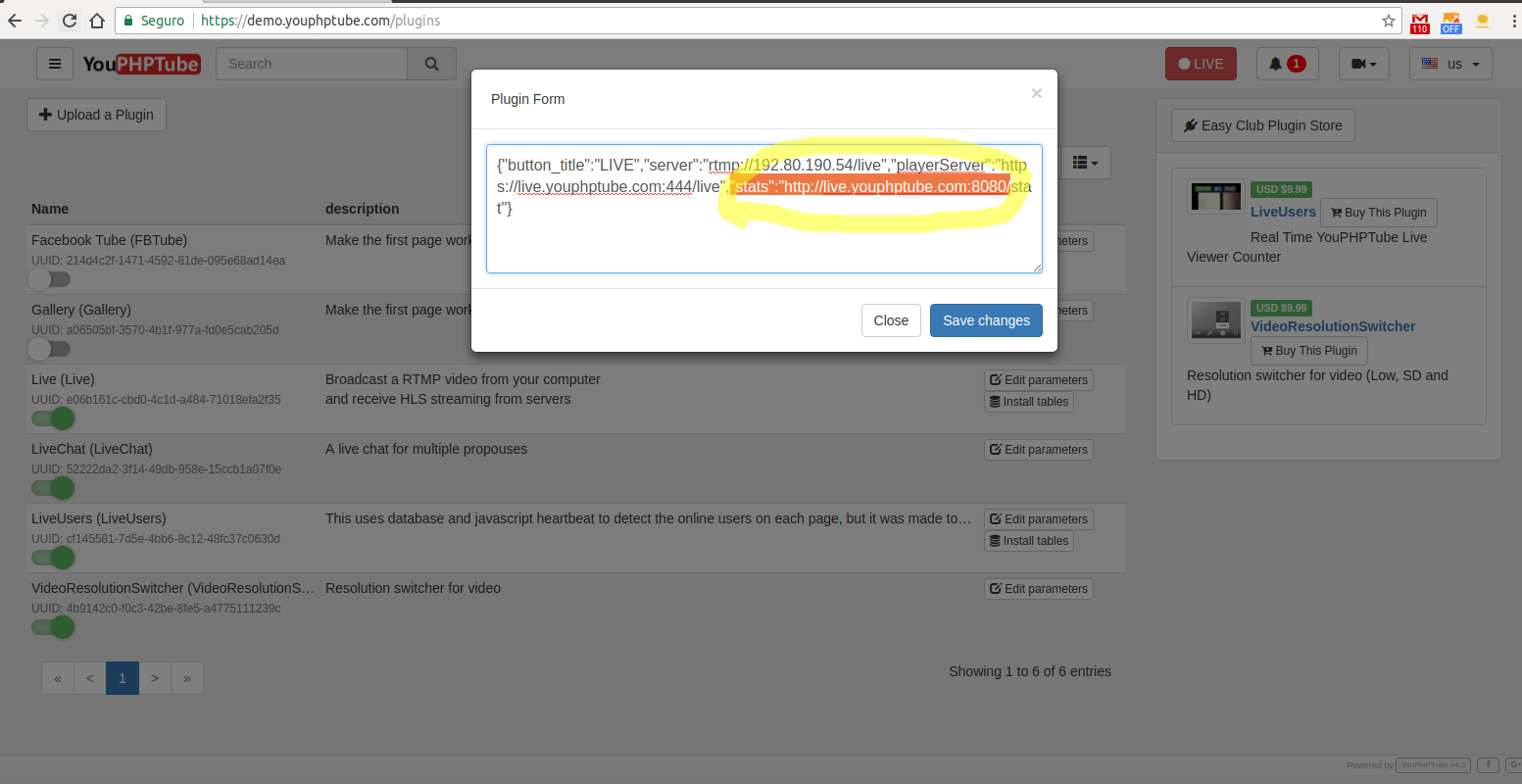Disable the VideoResolutionSwitcher plugin switch

click(x=53, y=627)
